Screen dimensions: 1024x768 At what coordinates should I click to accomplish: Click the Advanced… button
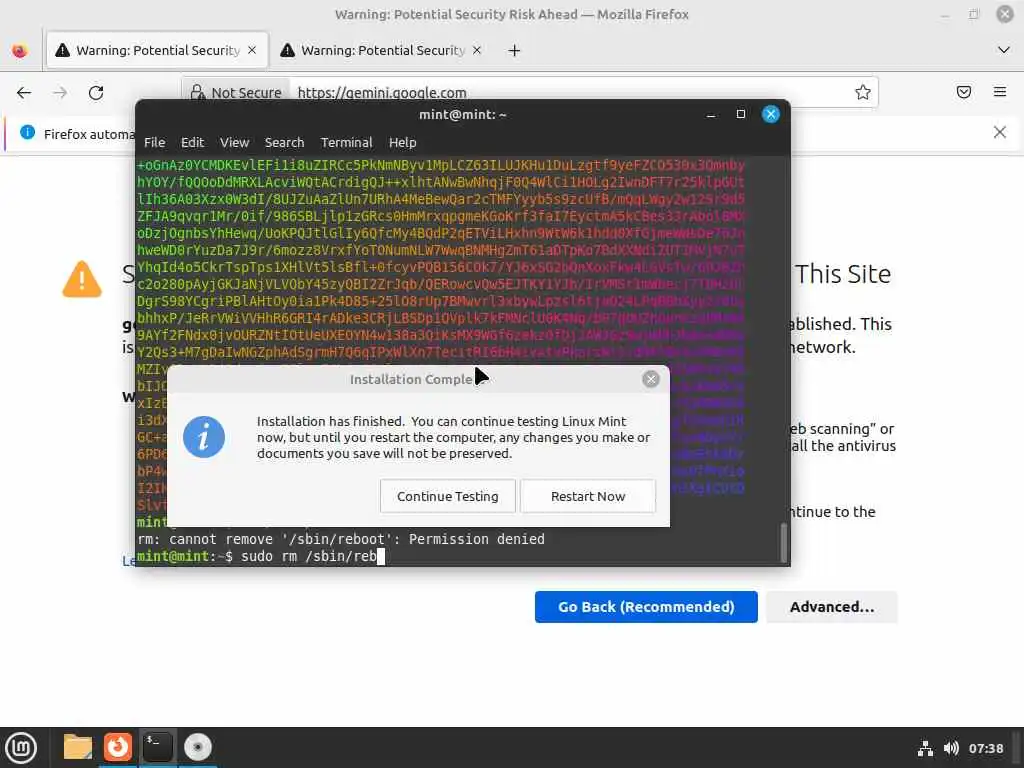tap(831, 607)
